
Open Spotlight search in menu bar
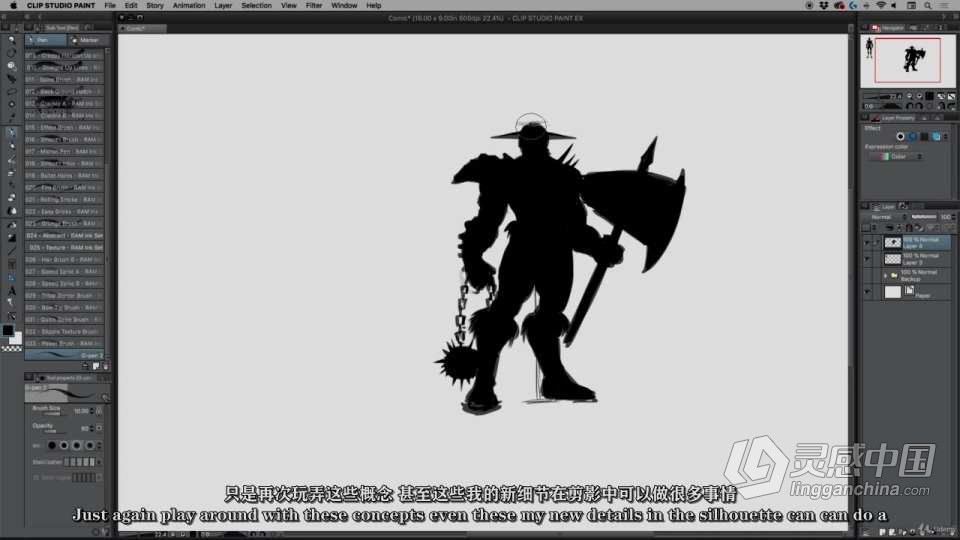[x=928, y=6]
